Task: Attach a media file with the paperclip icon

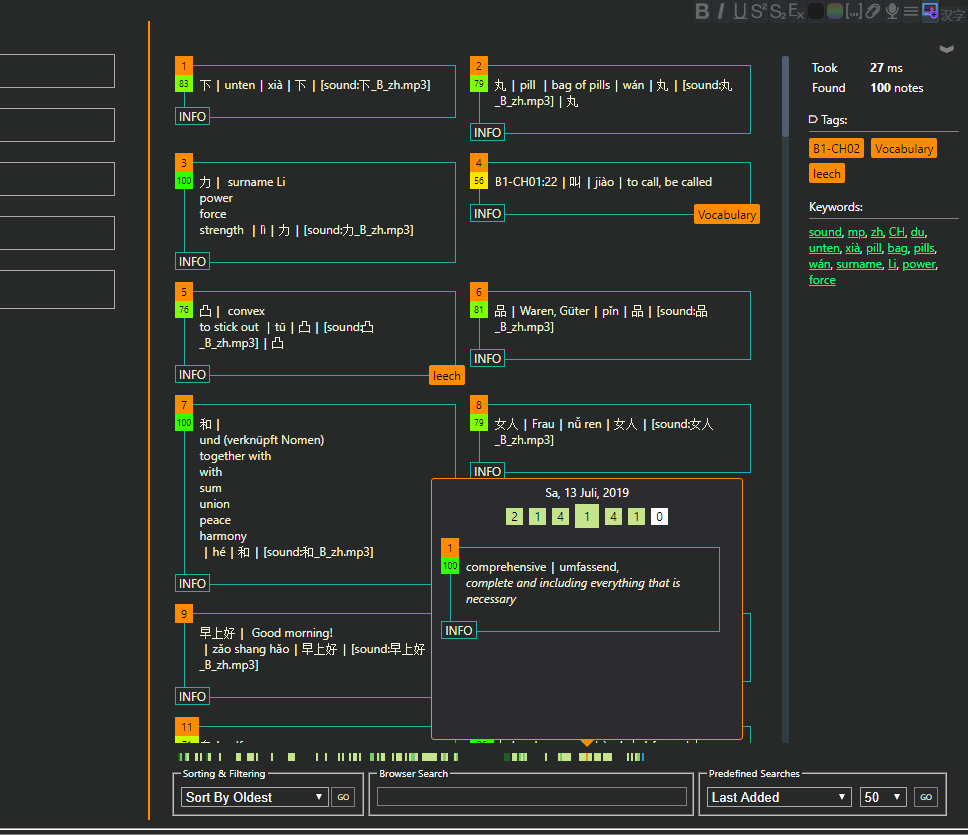Action: pos(872,11)
